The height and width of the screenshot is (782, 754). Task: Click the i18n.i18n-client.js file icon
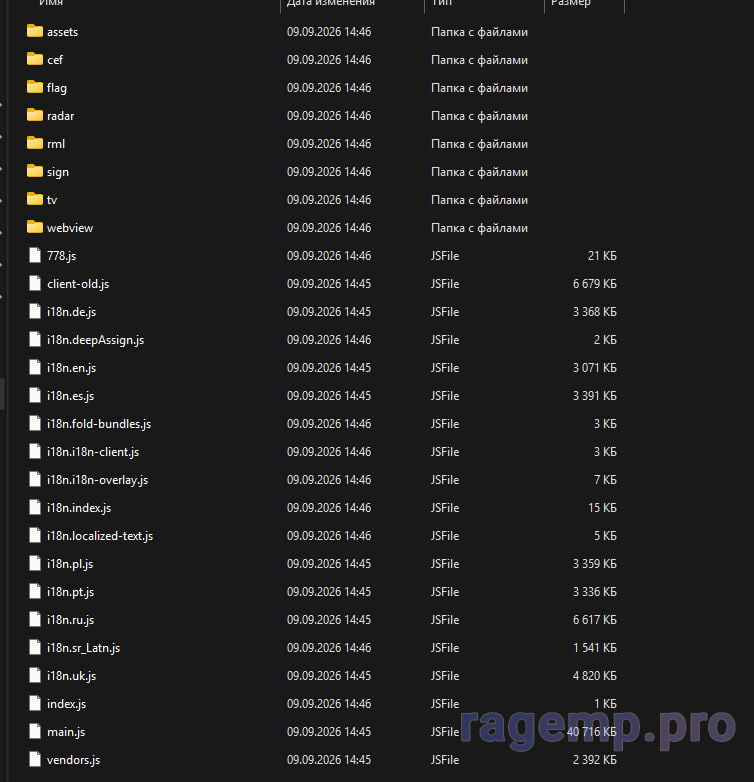(35, 451)
